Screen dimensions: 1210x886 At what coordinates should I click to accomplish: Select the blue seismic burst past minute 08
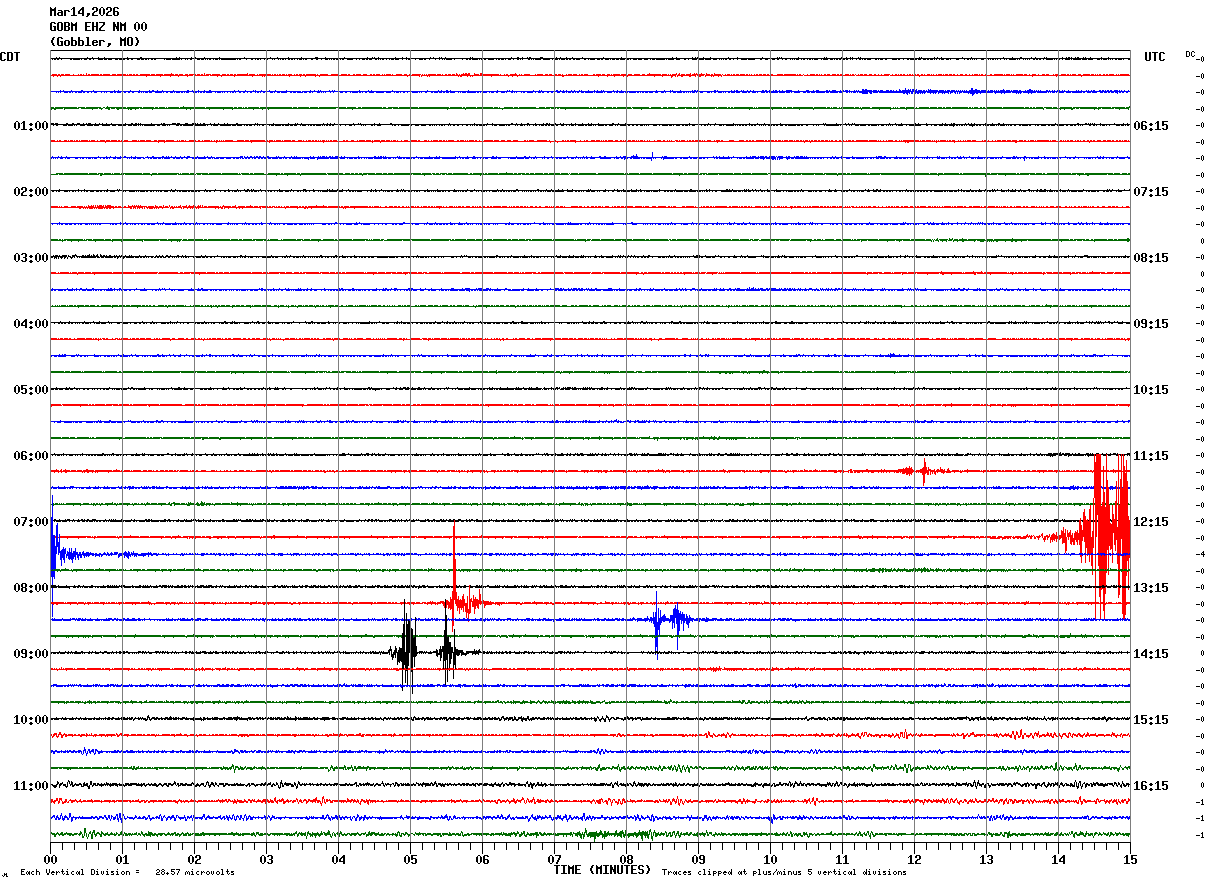coord(670,622)
